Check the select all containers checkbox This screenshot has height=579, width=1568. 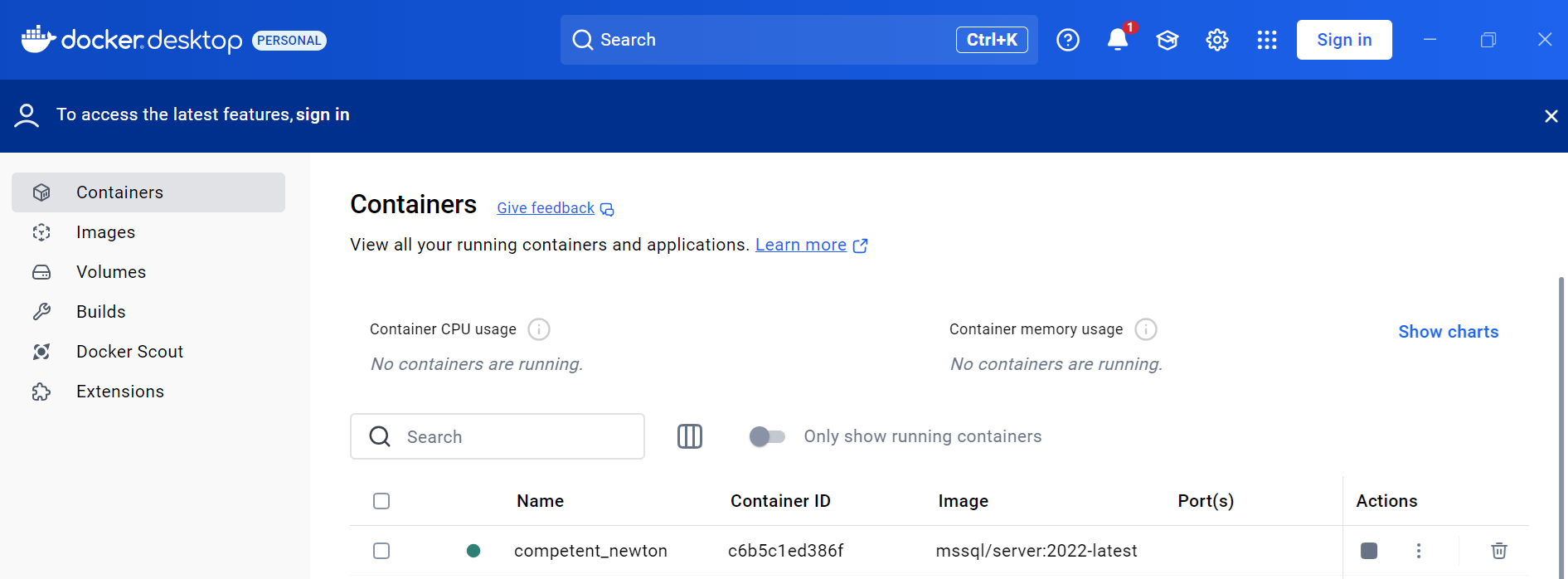381,501
